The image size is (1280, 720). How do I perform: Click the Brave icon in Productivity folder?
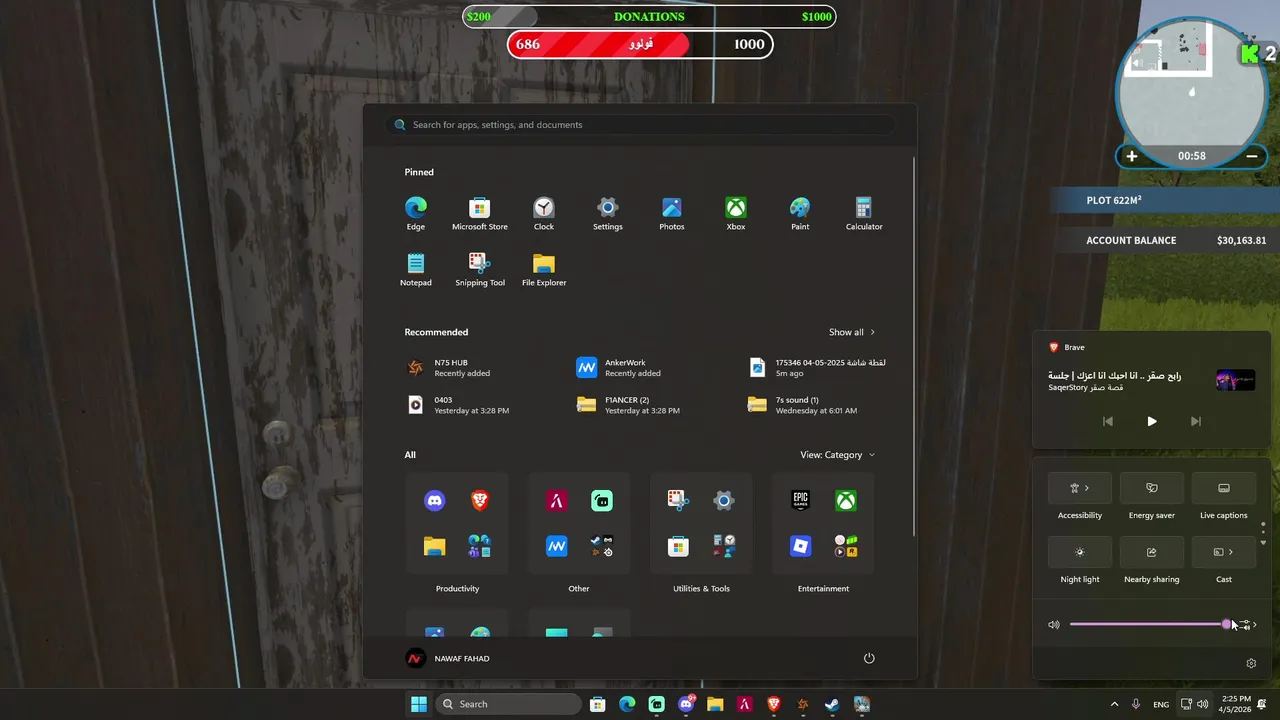tap(480, 501)
